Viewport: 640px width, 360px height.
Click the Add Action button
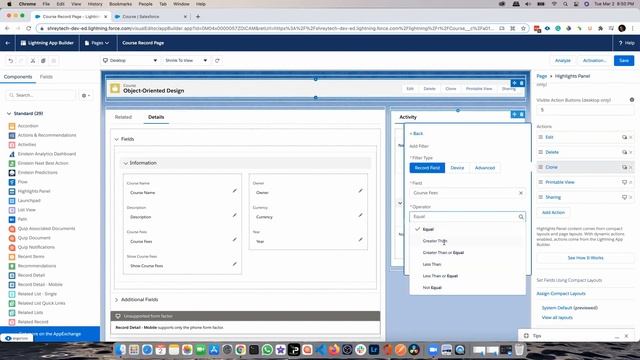(553, 213)
